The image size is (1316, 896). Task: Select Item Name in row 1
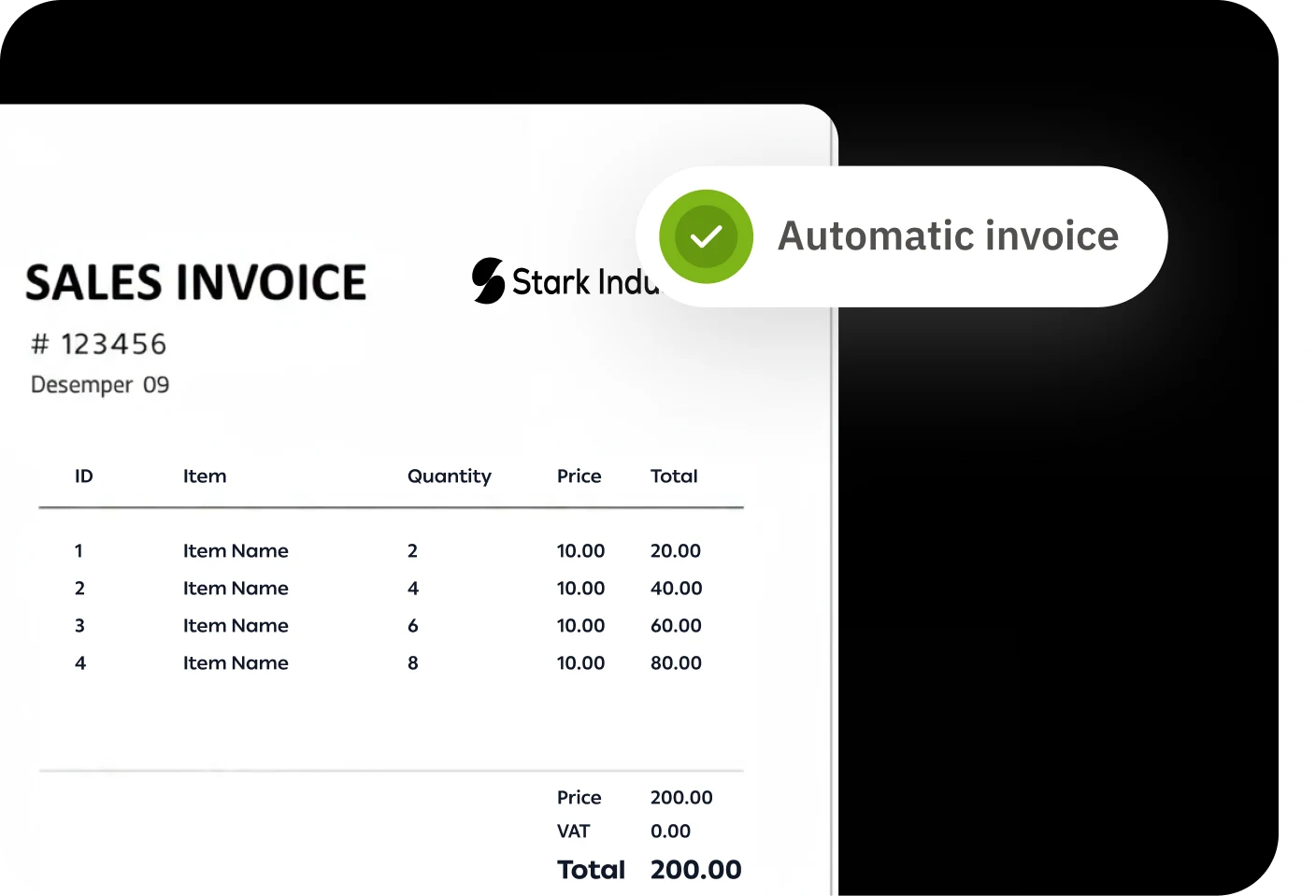236,551
